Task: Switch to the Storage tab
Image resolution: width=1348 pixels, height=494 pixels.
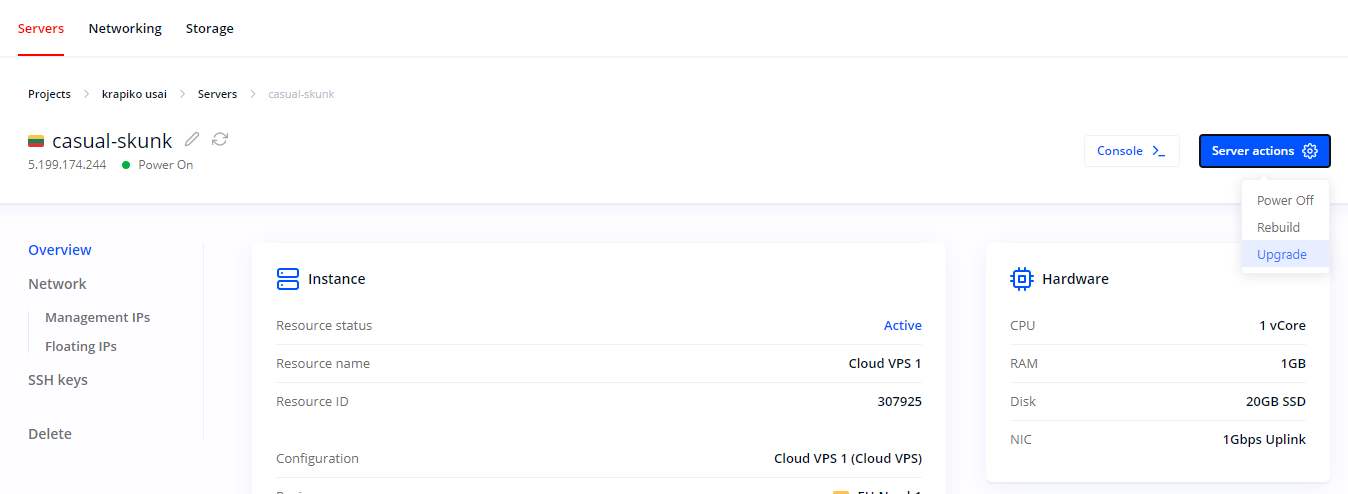Action: tap(210, 29)
